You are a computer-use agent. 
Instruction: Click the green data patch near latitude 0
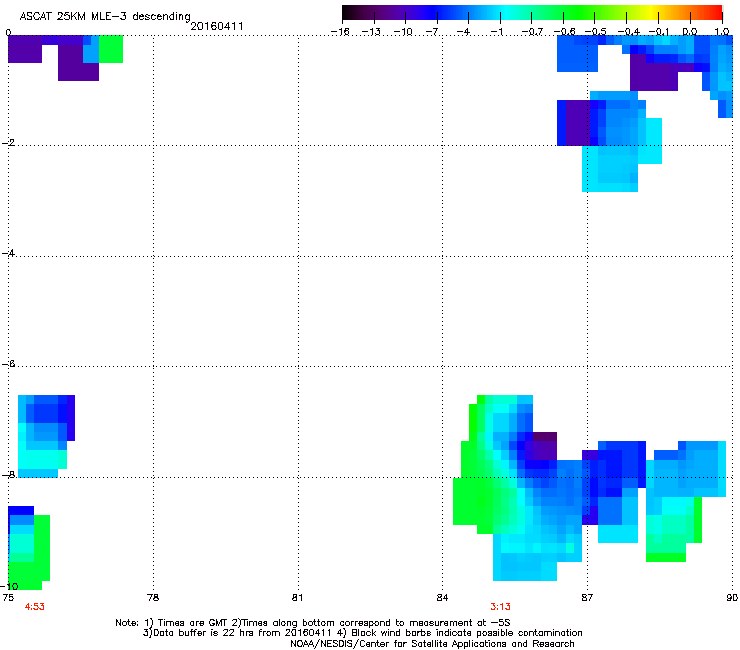pyautogui.click(x=111, y=49)
